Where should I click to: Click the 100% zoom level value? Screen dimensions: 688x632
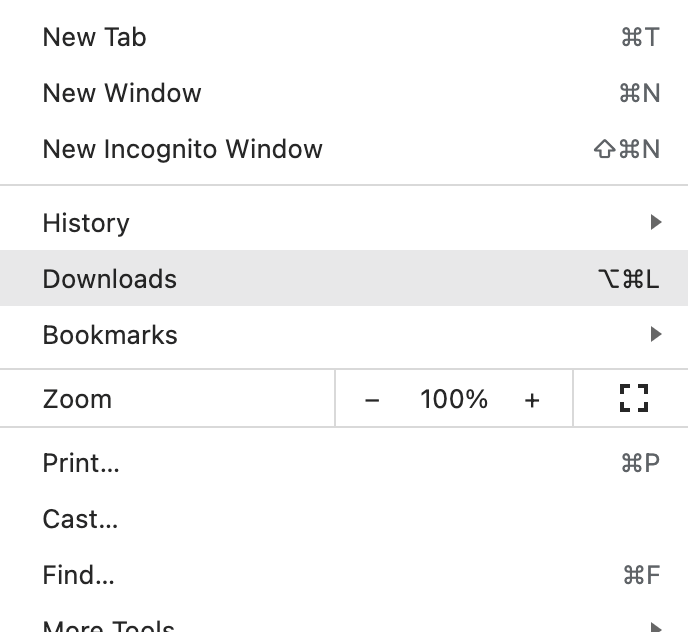pos(454,399)
